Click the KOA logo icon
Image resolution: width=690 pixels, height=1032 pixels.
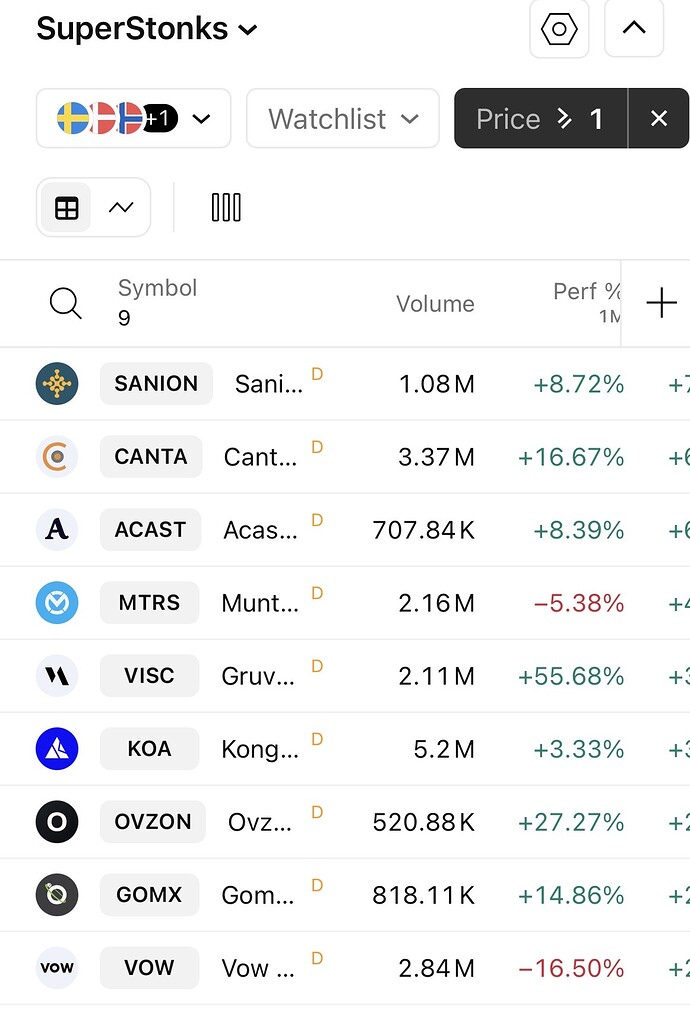click(57, 749)
